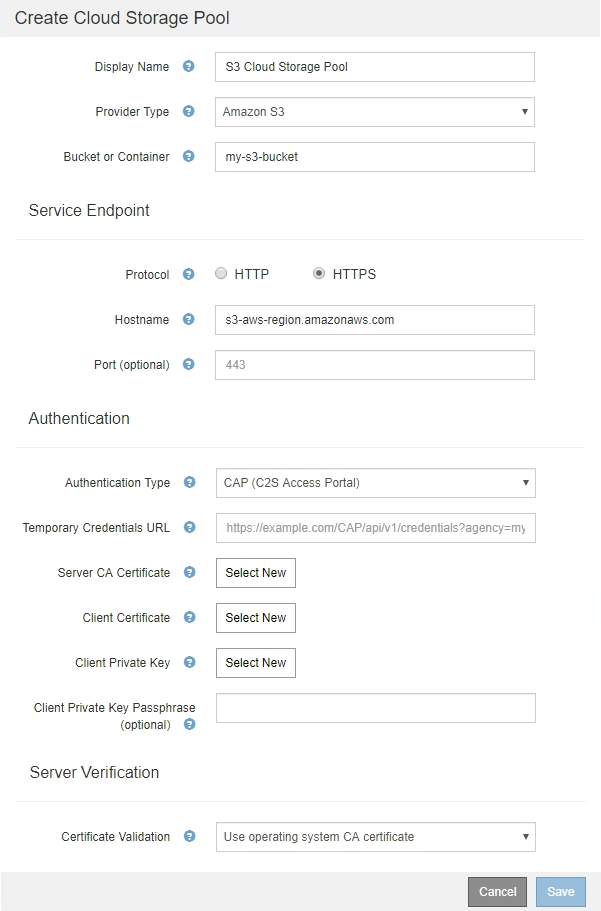Click Select New for Client Private Key

256,663
